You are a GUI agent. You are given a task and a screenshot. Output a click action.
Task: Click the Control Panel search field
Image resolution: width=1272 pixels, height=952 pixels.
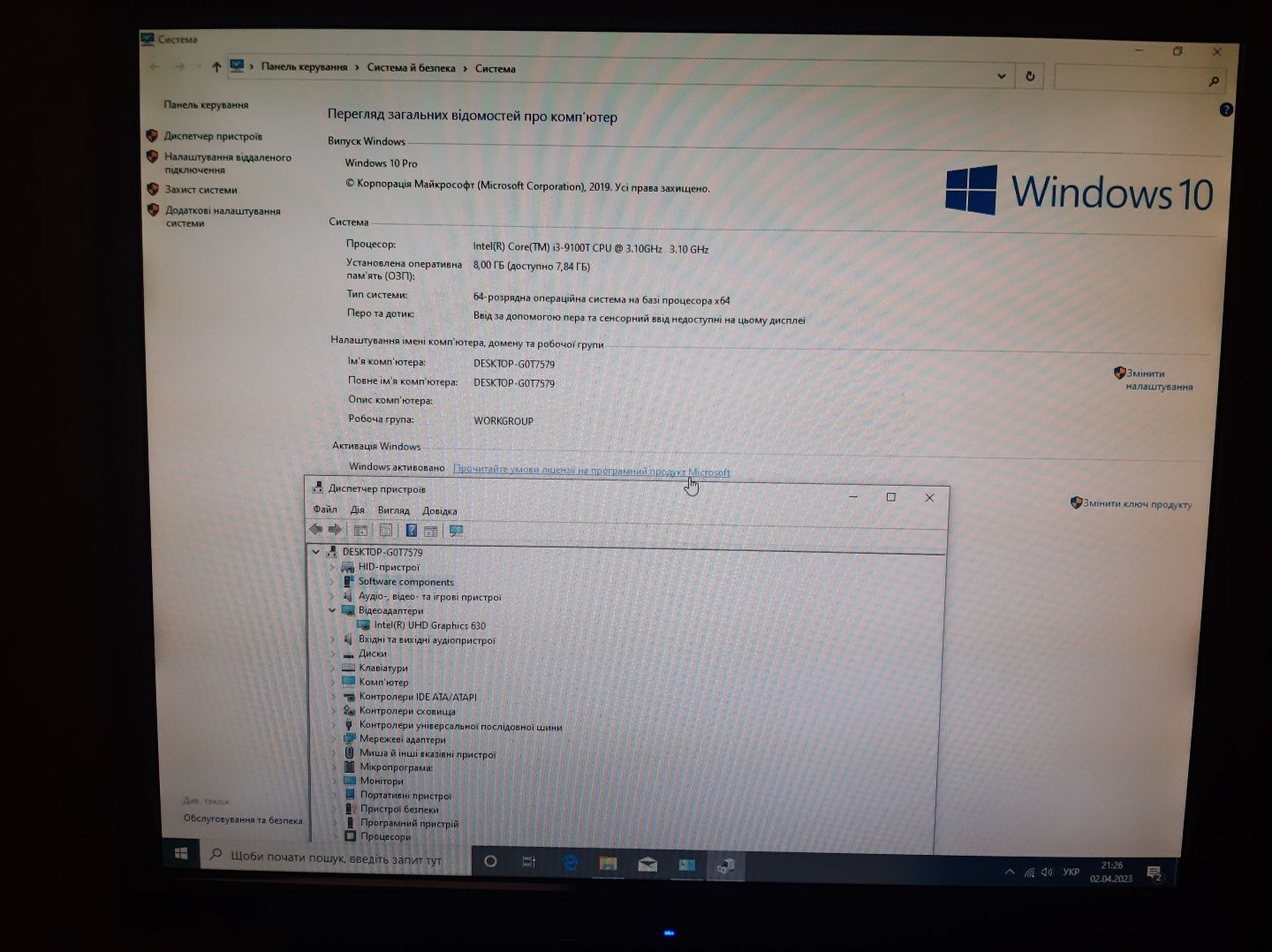[1139, 79]
